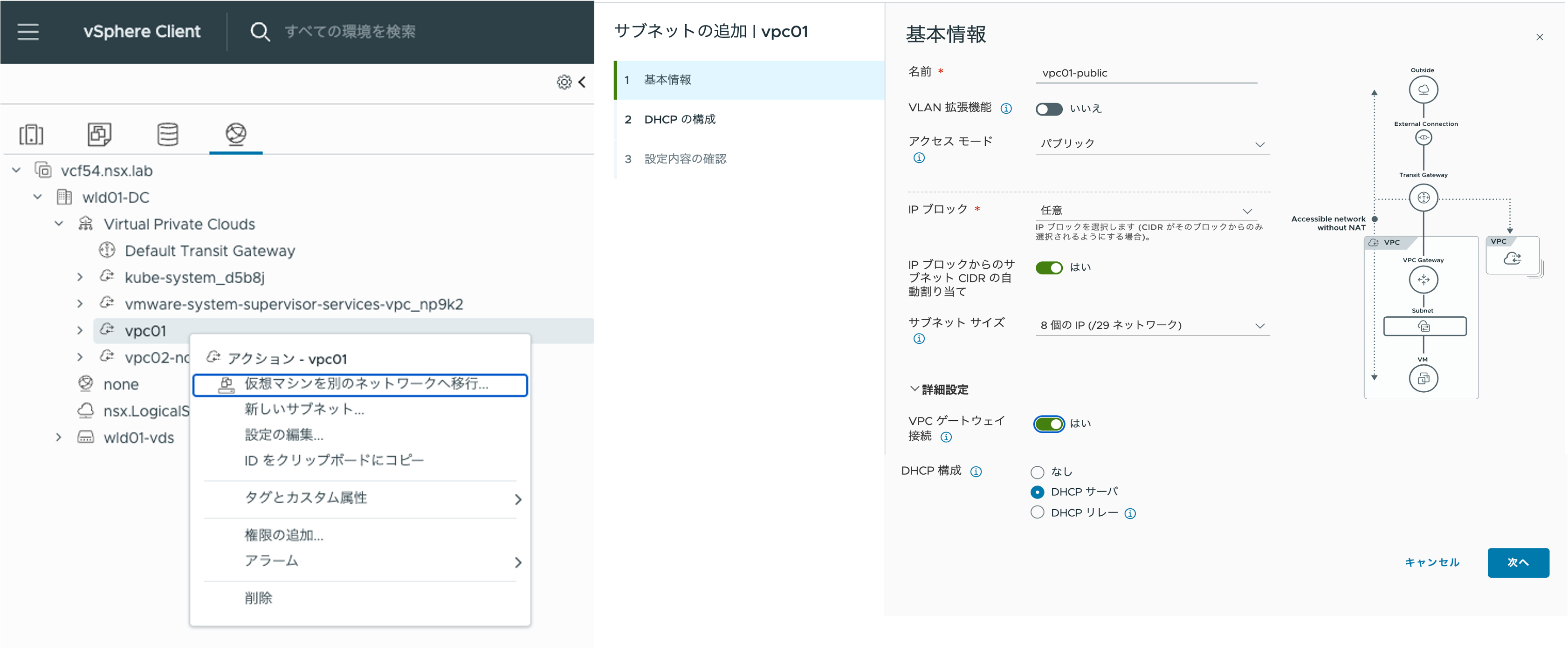Collapse the navigation pane with the chevron

point(583,82)
